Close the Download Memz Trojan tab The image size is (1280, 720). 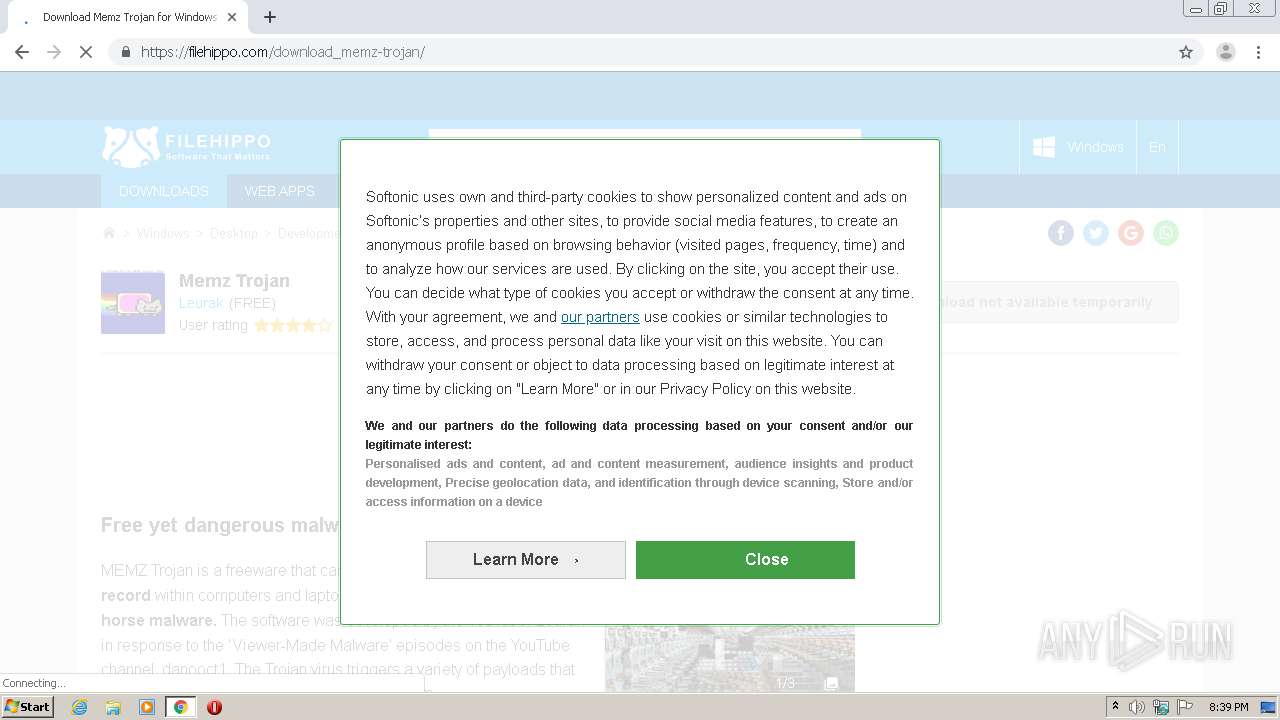231,17
